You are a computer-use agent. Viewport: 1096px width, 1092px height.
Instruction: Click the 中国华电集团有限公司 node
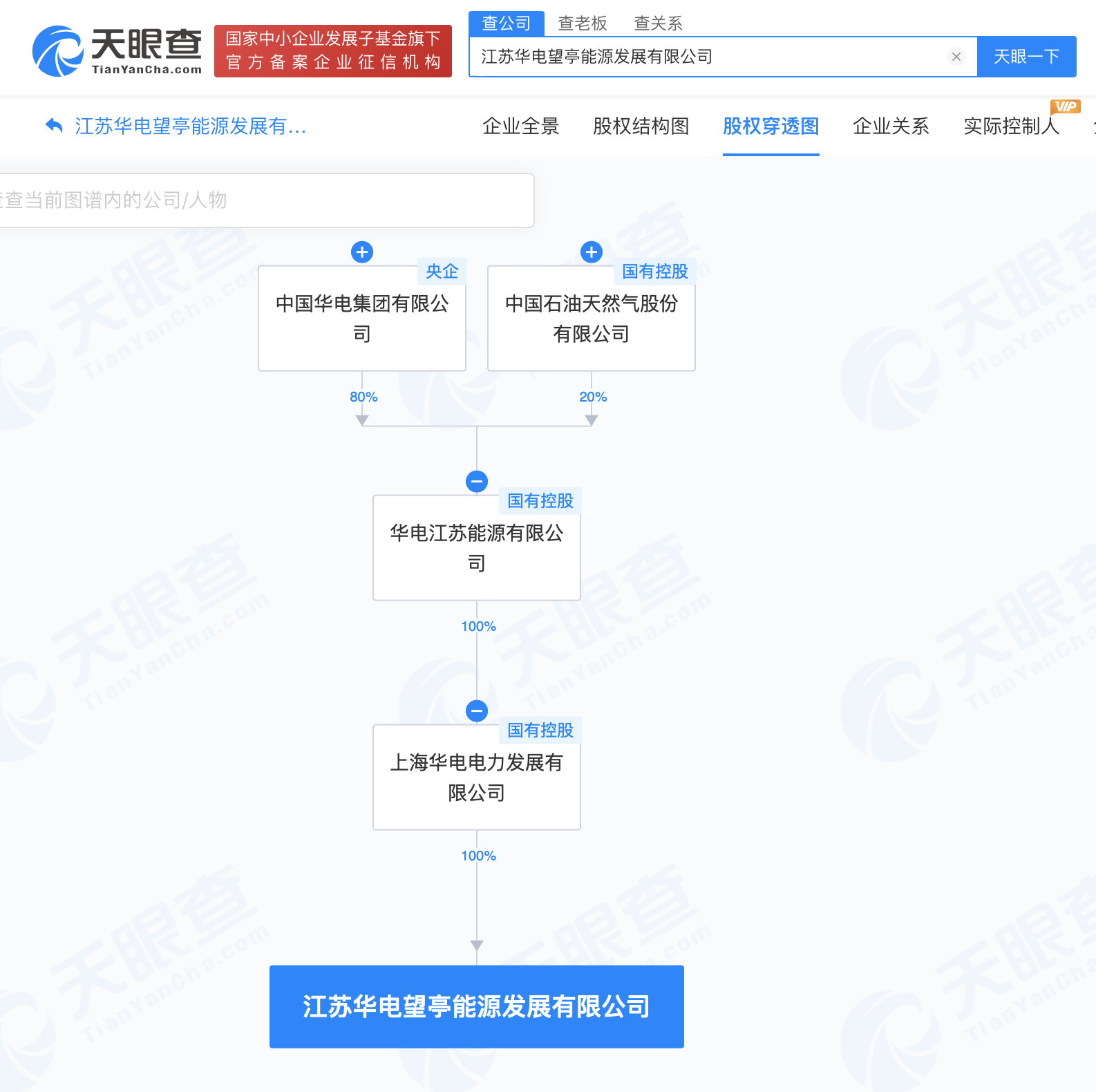click(x=362, y=319)
